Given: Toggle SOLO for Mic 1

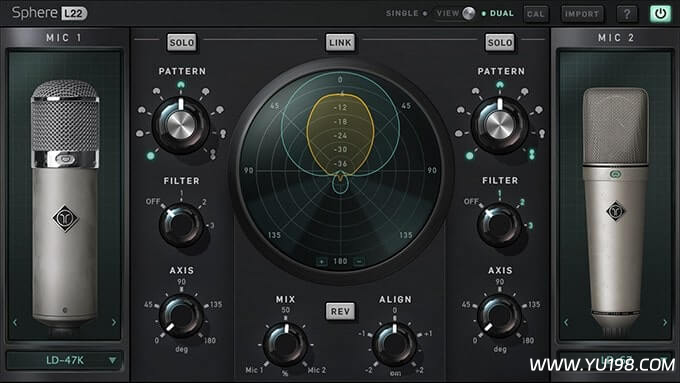Looking at the screenshot, I should point(182,43).
